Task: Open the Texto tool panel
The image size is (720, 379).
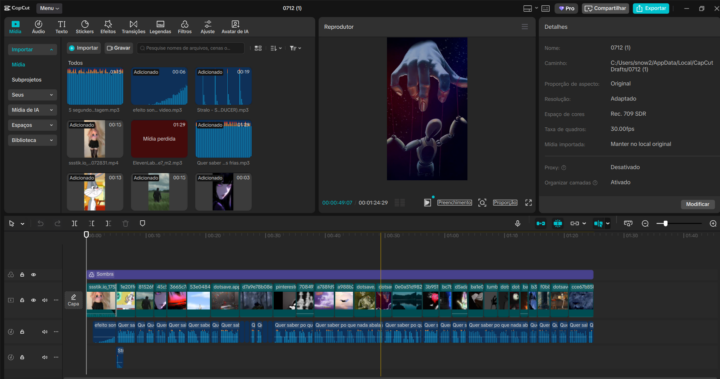Action: (62, 27)
